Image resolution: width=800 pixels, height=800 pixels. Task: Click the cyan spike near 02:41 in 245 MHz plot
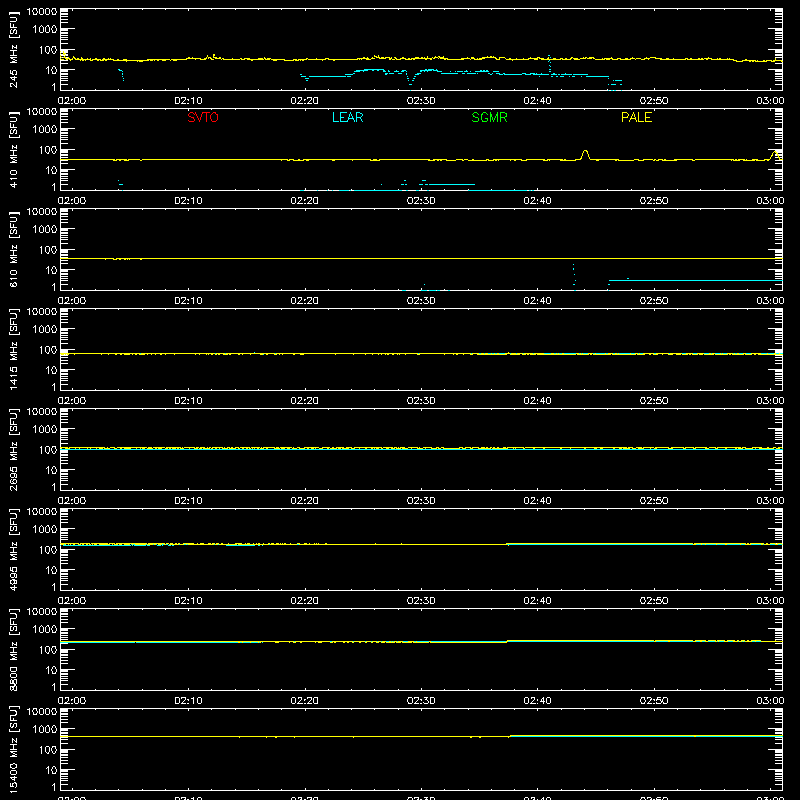[x=549, y=64]
